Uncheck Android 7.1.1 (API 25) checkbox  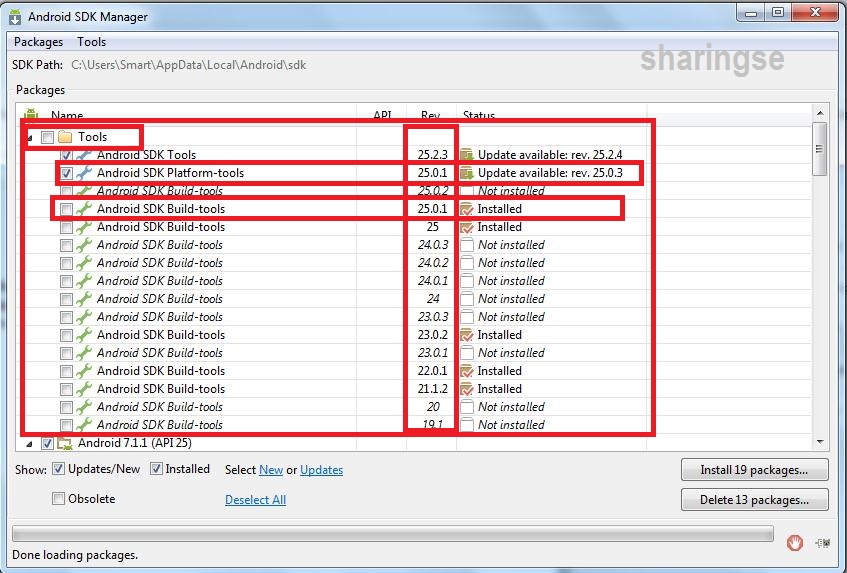point(48,443)
